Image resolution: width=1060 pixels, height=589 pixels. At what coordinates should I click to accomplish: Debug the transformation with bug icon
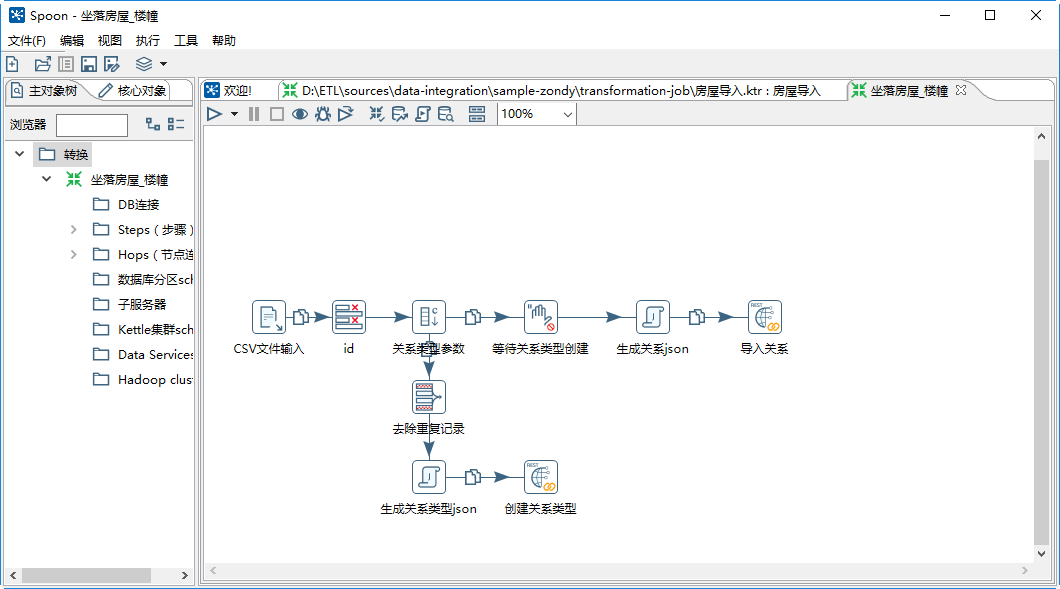323,114
